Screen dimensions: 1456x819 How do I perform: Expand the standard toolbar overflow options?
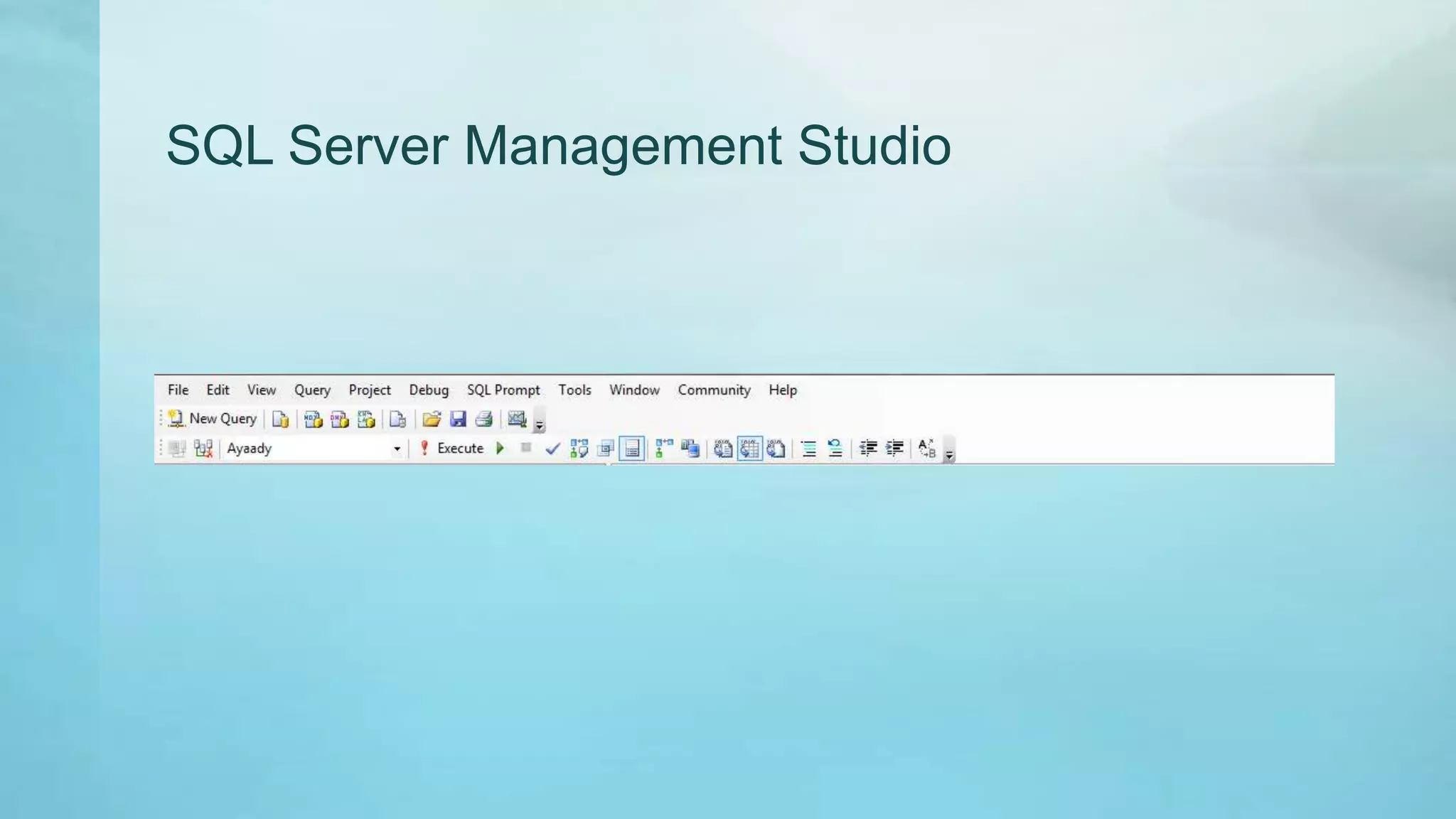point(540,421)
